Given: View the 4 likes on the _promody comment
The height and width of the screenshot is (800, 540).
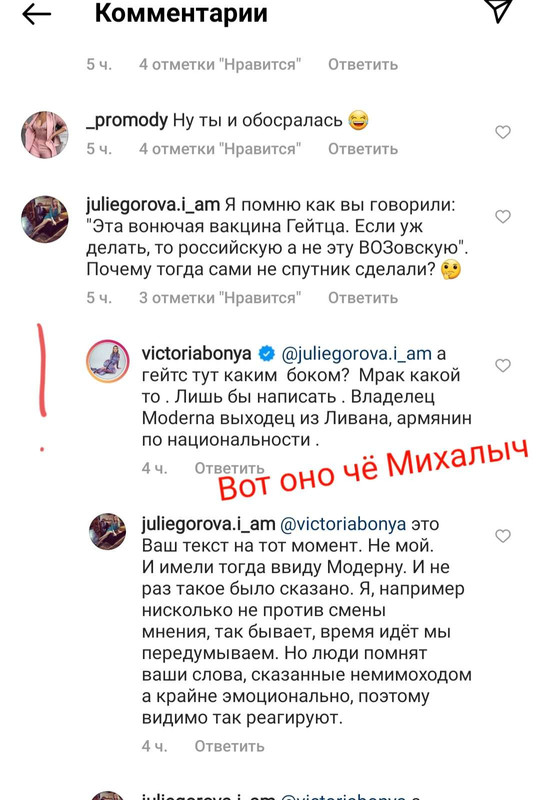Looking at the screenshot, I should [220, 149].
